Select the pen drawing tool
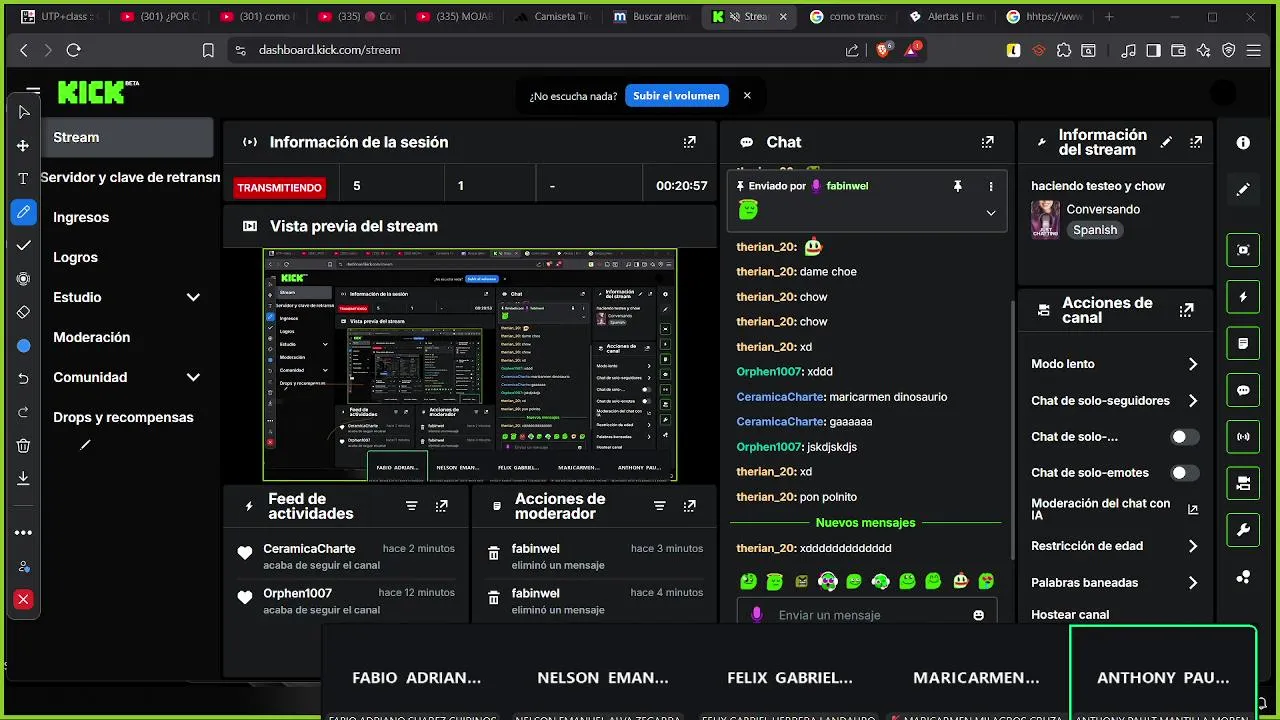1280x720 pixels. (24, 212)
